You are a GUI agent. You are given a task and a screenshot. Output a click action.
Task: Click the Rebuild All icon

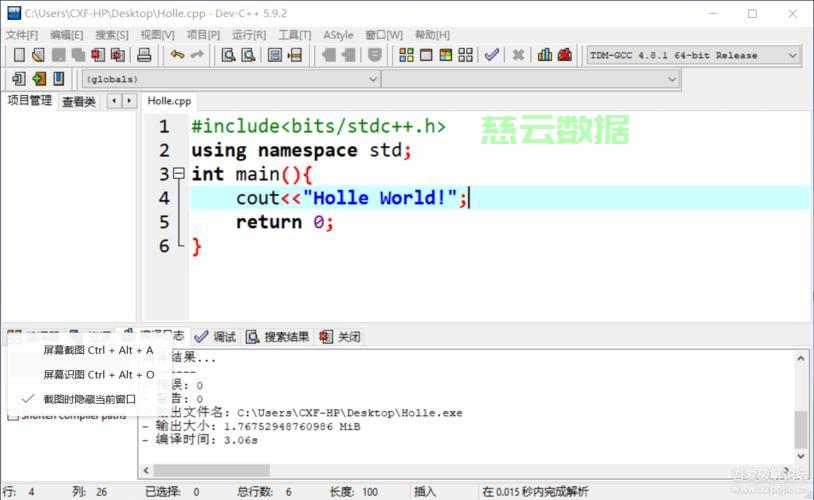[466, 55]
